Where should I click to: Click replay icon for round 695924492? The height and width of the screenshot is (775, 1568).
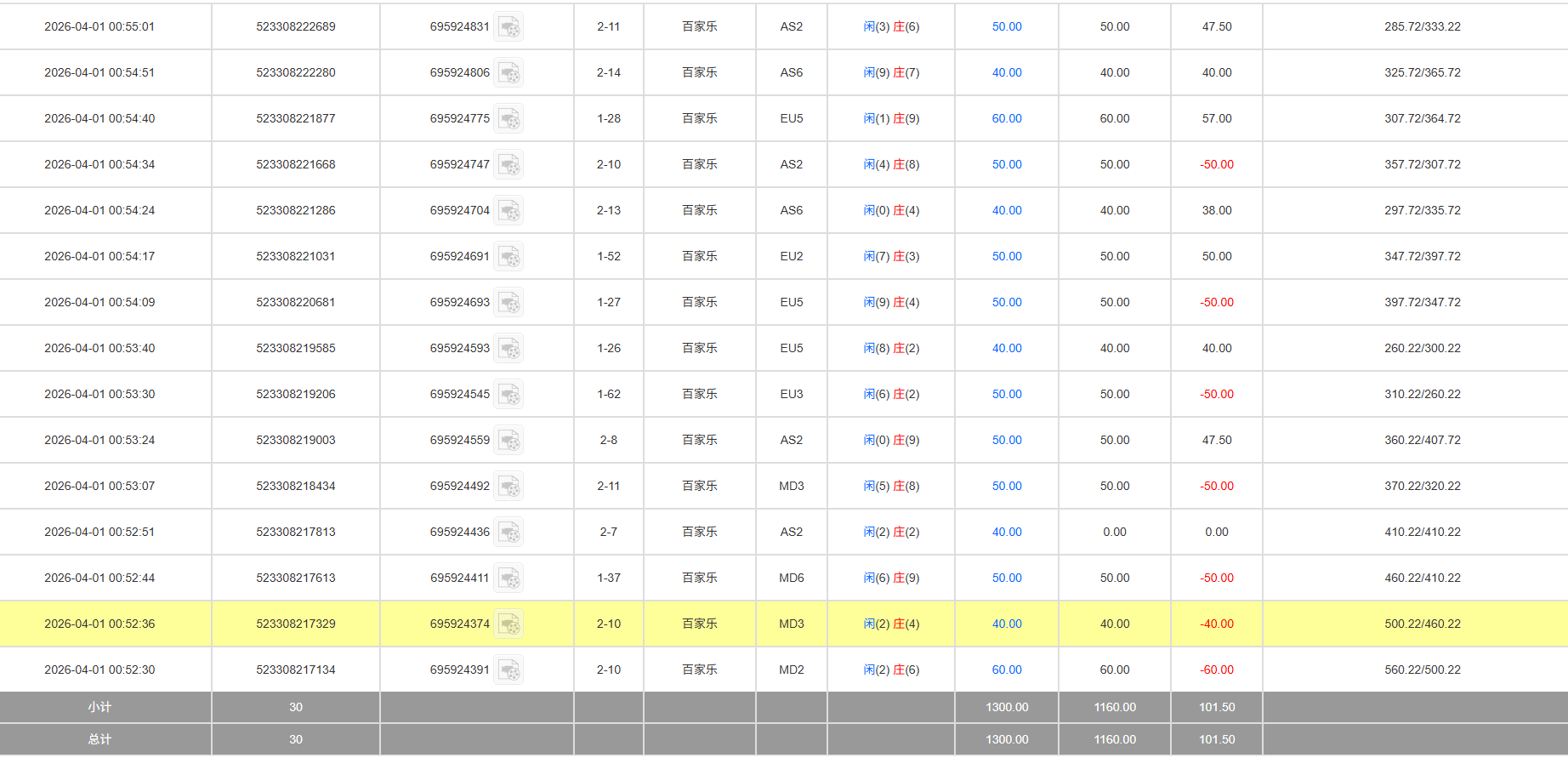pyautogui.click(x=508, y=487)
